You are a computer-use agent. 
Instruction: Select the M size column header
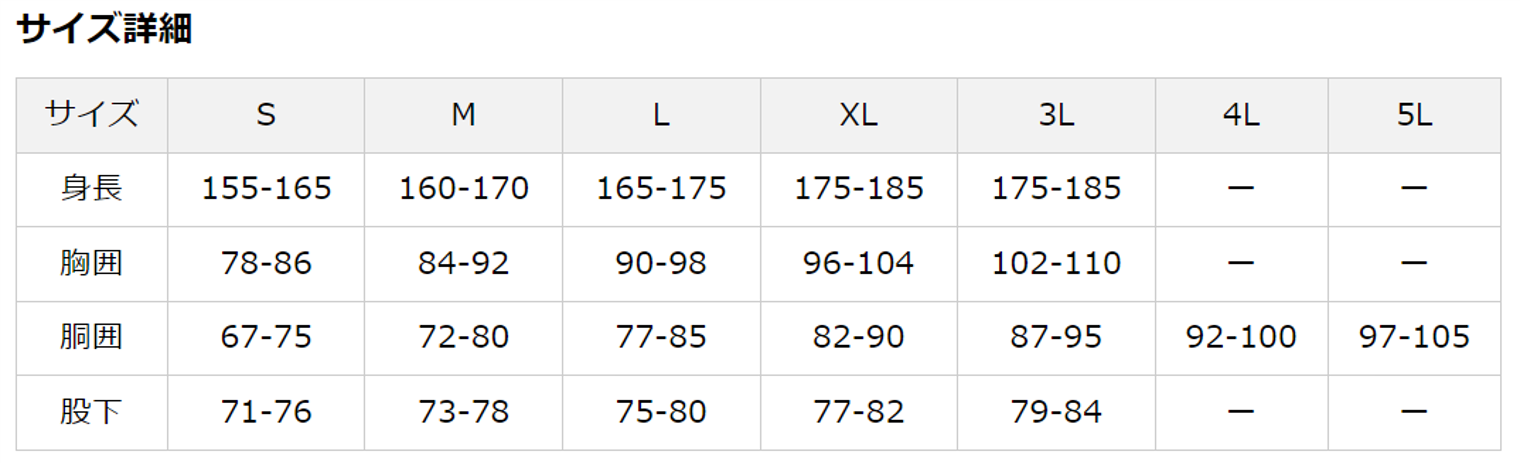pos(463,115)
